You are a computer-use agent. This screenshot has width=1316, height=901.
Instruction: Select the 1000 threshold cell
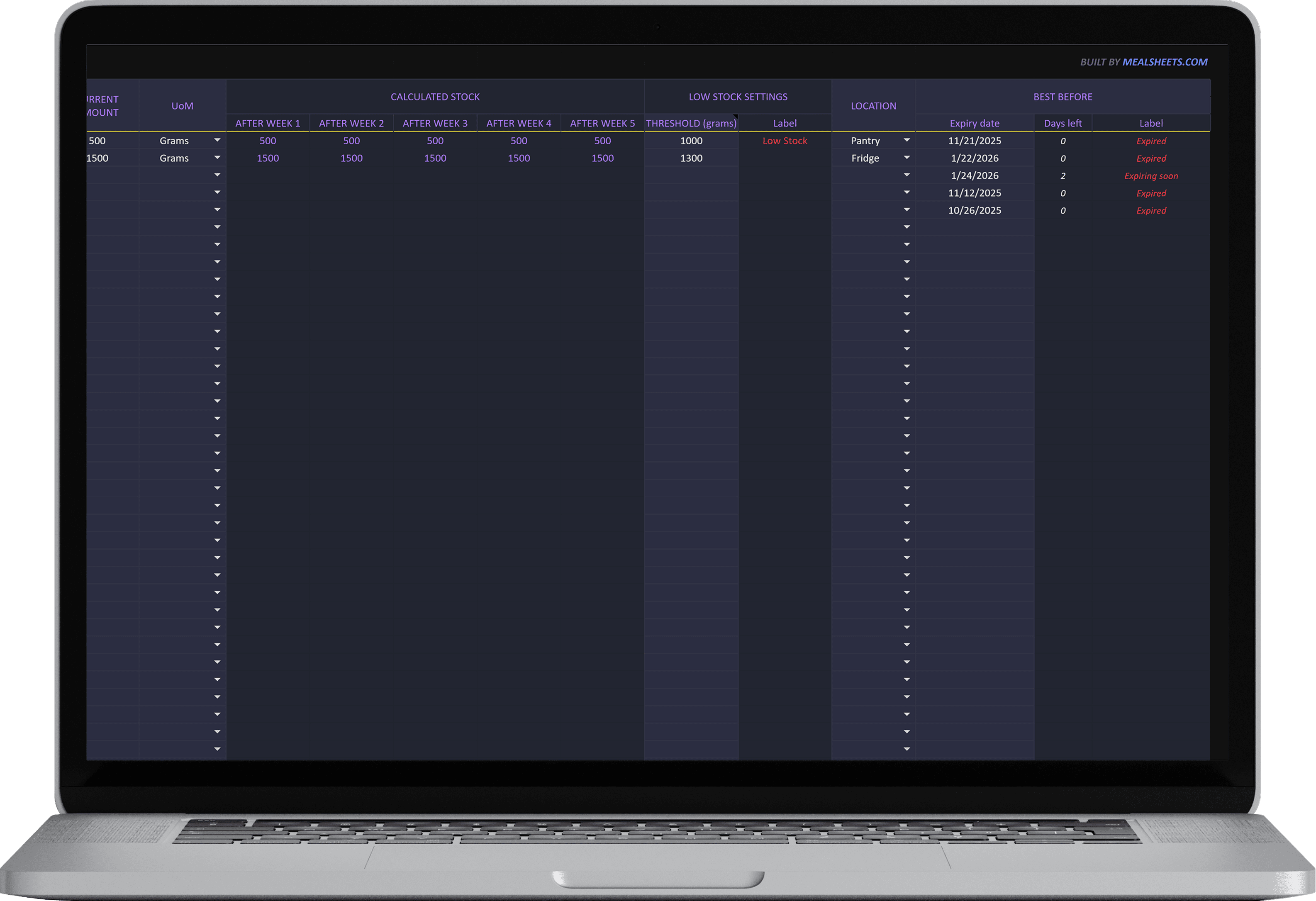[x=691, y=141]
